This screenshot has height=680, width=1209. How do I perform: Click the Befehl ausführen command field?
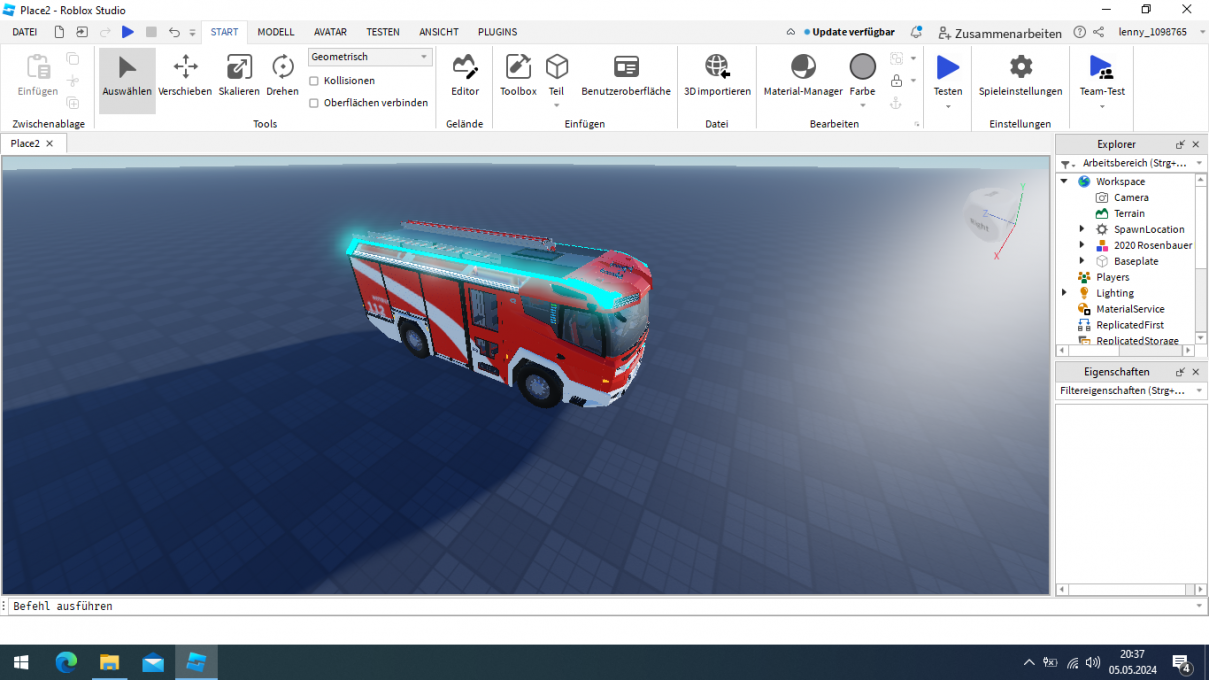[x=600, y=606]
